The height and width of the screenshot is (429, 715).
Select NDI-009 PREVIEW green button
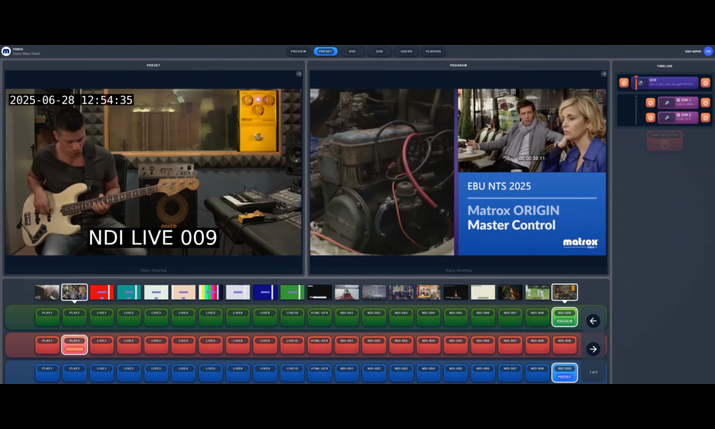coord(565,317)
